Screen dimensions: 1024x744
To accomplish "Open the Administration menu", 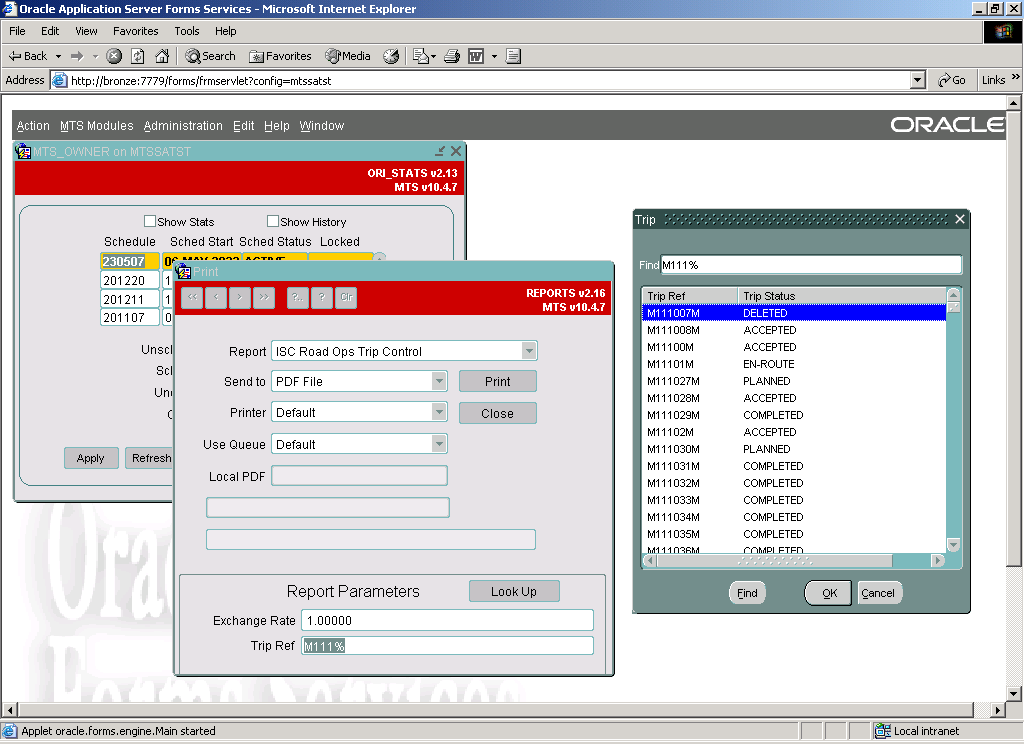I will click(x=183, y=125).
